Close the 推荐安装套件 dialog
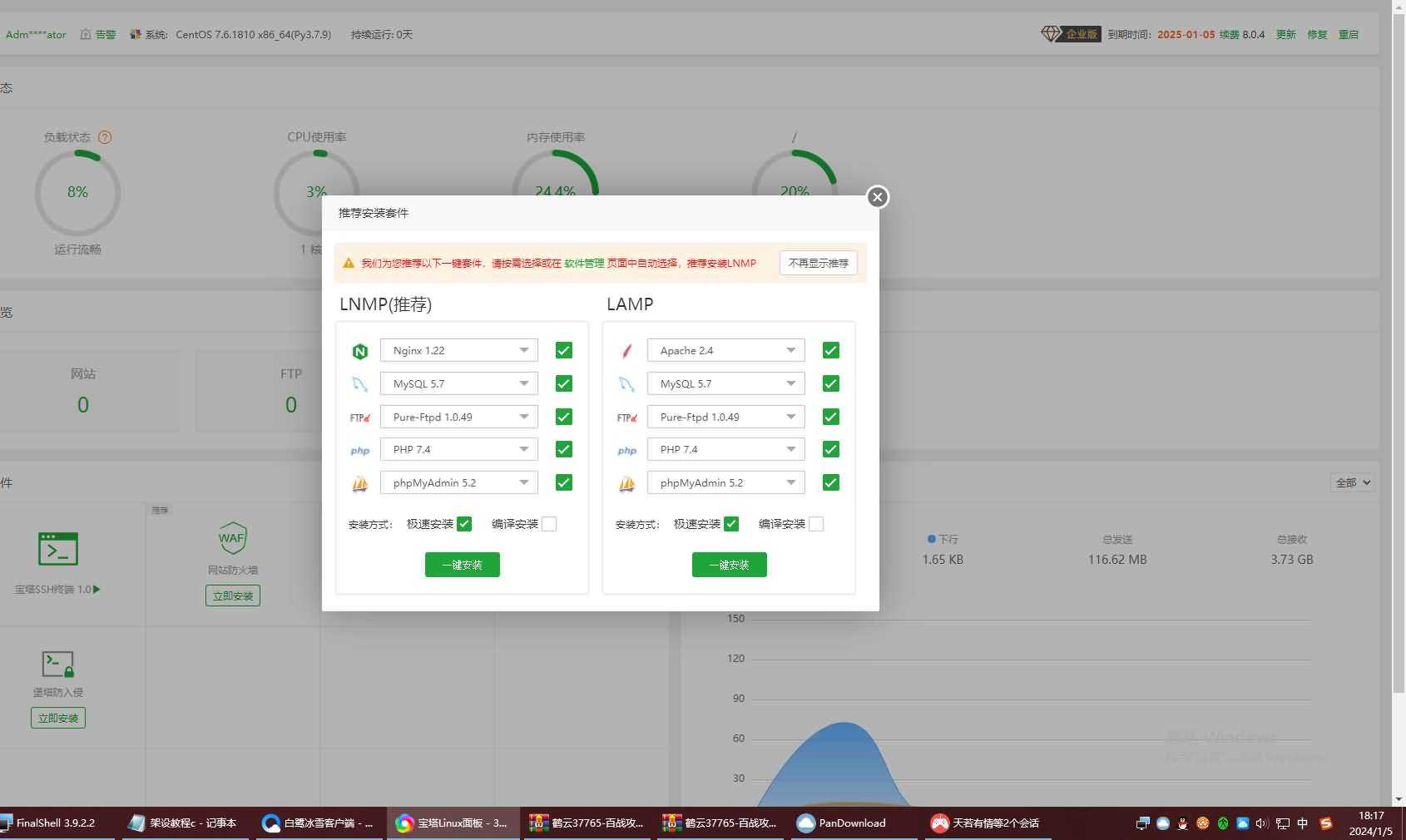The height and width of the screenshot is (840, 1406). pos(877,197)
